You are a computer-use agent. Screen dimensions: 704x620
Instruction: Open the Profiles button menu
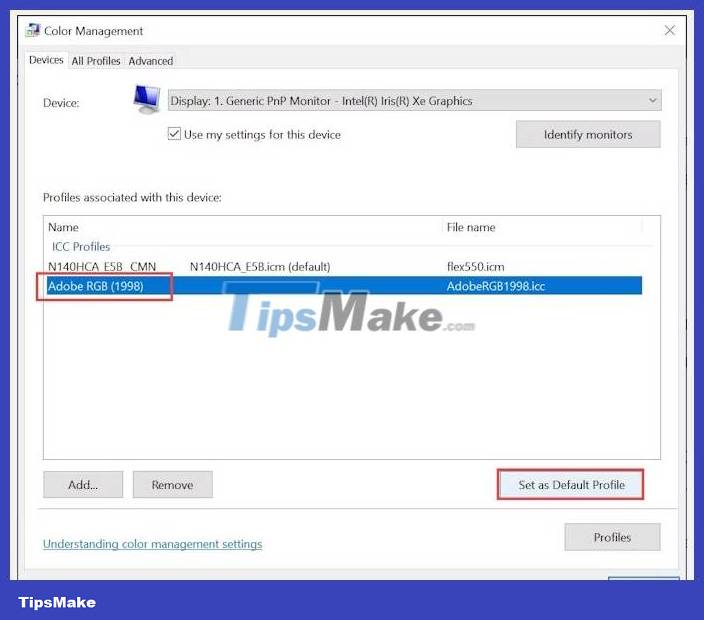click(612, 537)
